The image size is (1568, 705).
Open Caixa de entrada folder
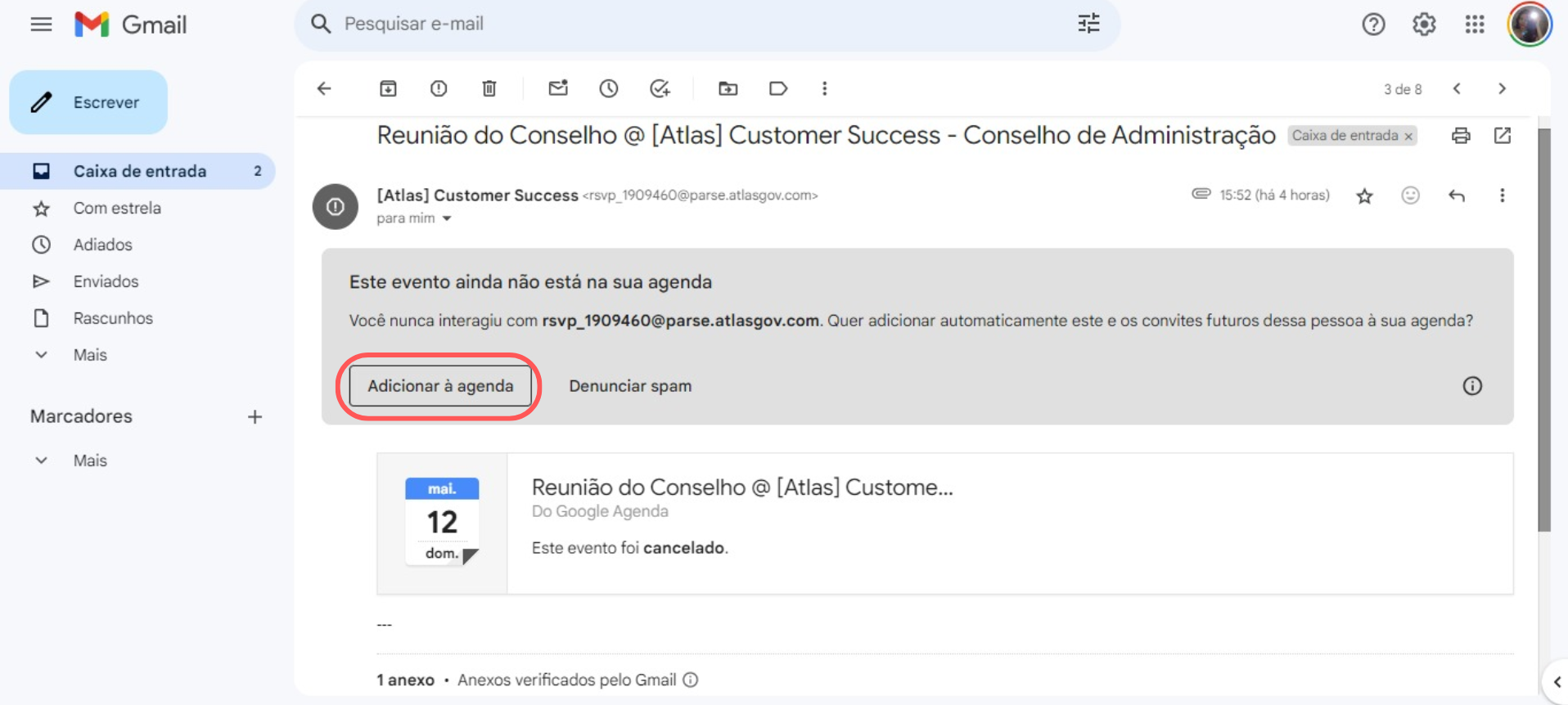coord(139,171)
